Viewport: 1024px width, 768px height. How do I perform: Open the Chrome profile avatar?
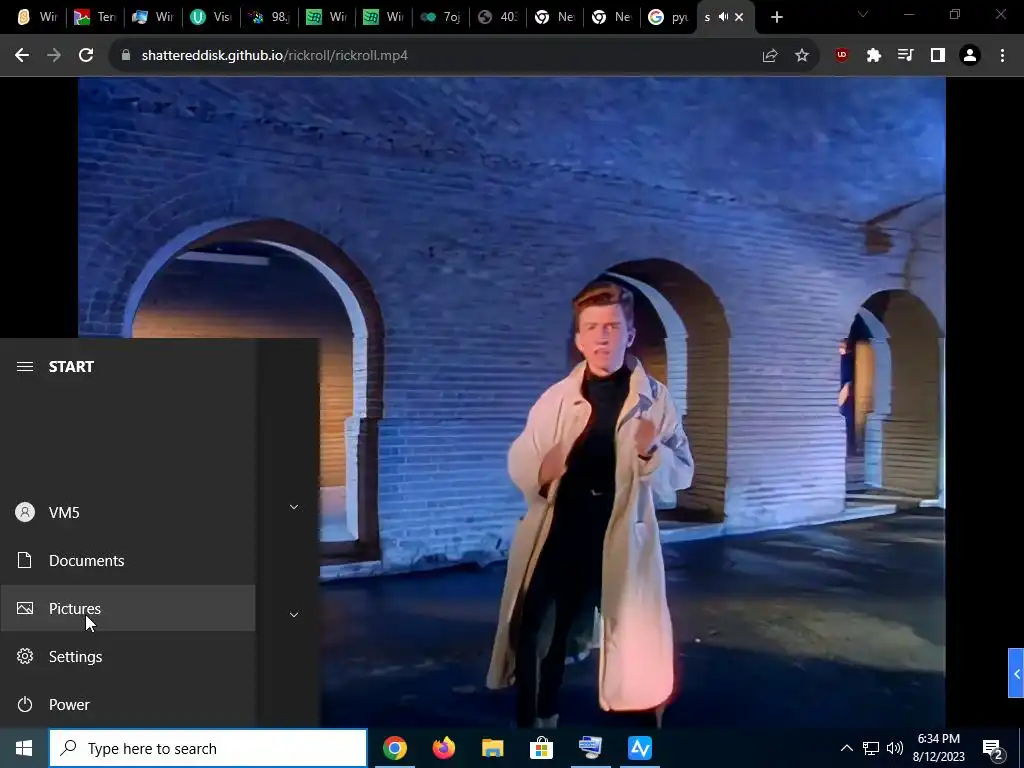pos(970,56)
